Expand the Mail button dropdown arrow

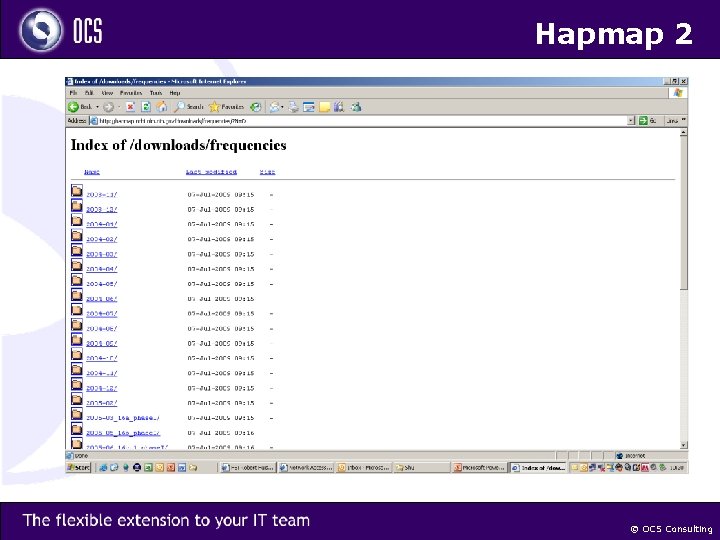282,107
